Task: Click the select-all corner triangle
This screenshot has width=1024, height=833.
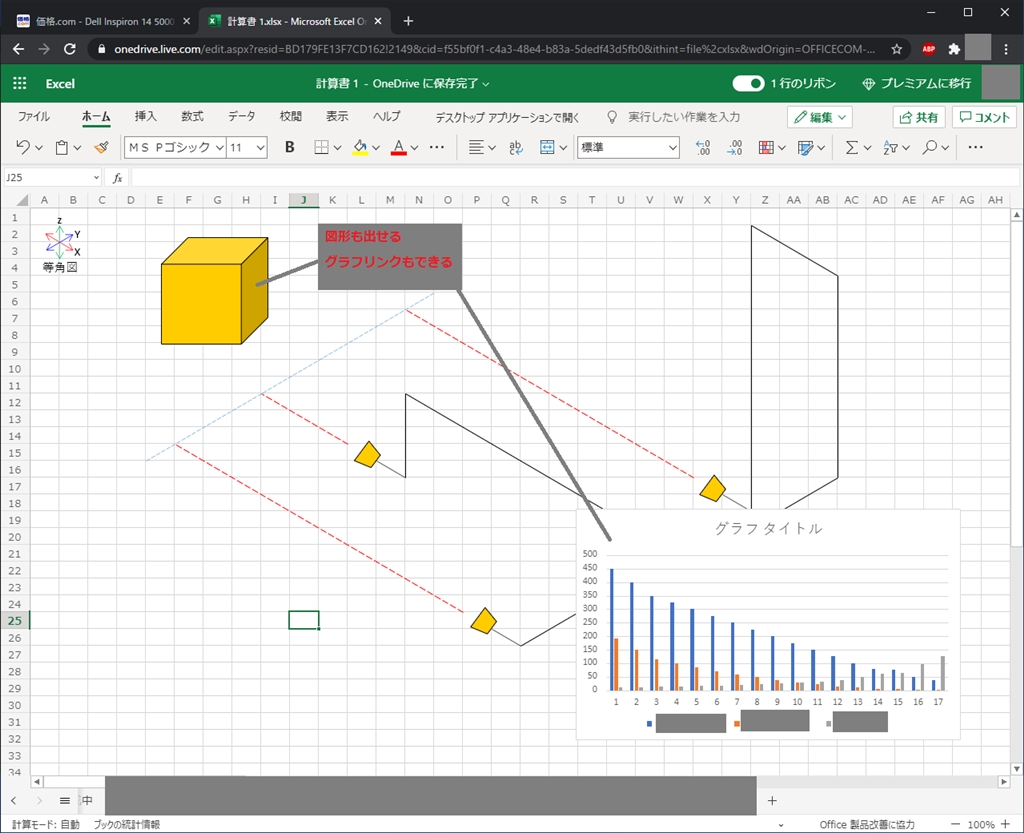Action: coord(22,200)
